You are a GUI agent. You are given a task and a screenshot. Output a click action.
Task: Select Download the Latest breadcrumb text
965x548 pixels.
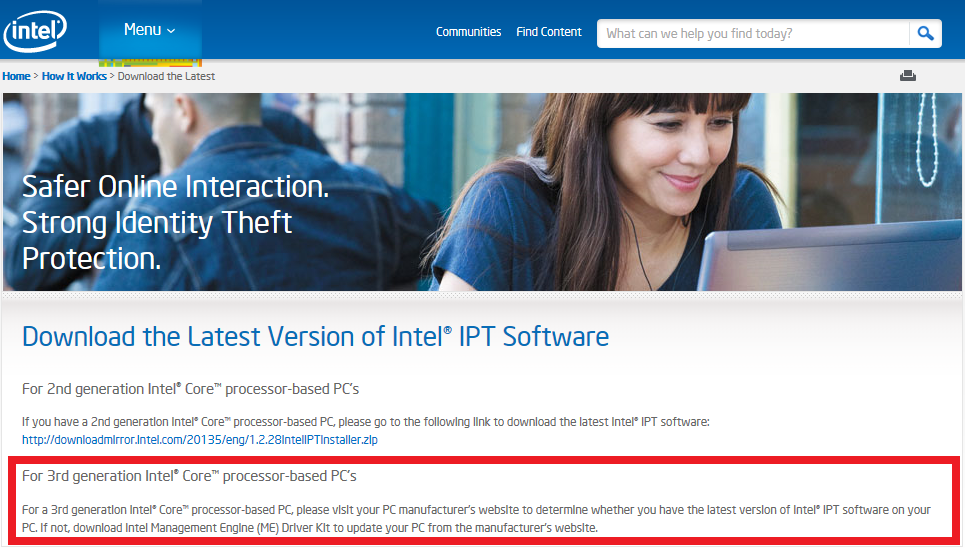[166, 76]
